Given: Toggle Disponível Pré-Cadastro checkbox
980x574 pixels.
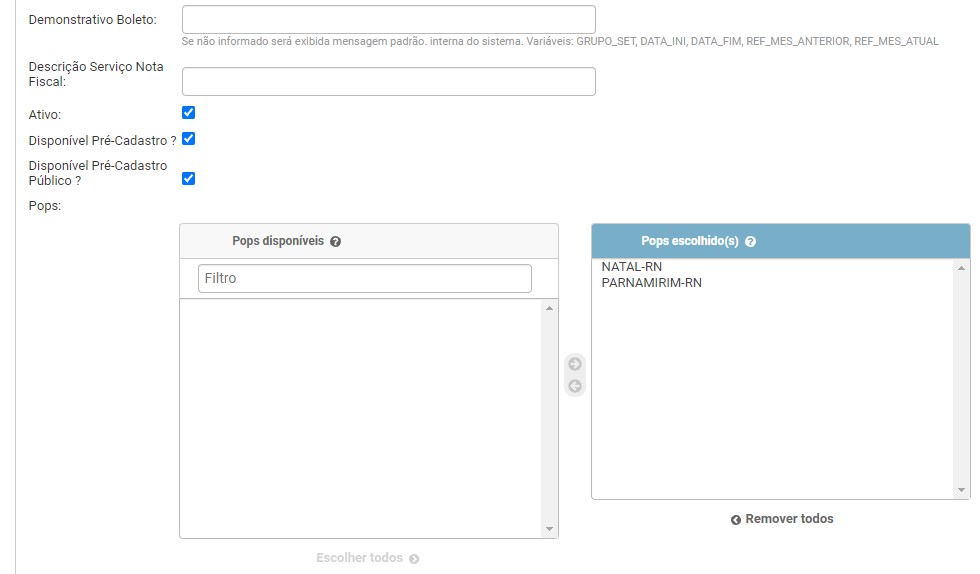Looking at the screenshot, I should coord(188,139).
